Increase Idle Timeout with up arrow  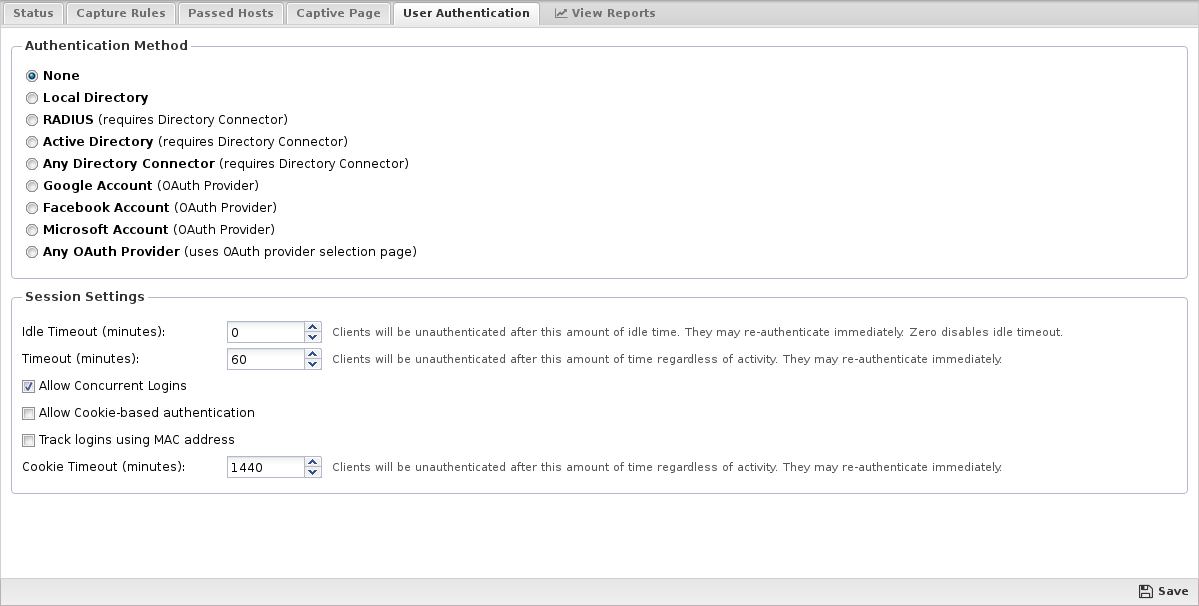click(312, 327)
